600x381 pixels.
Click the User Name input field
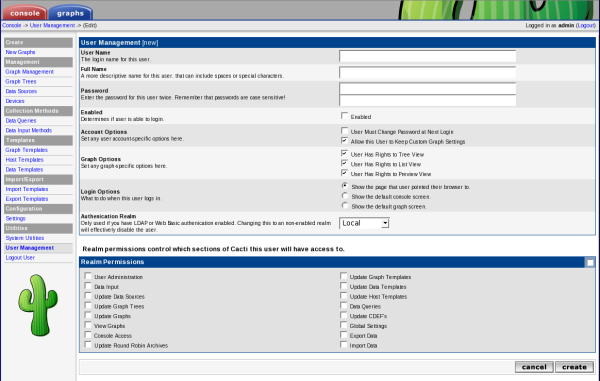coord(427,56)
